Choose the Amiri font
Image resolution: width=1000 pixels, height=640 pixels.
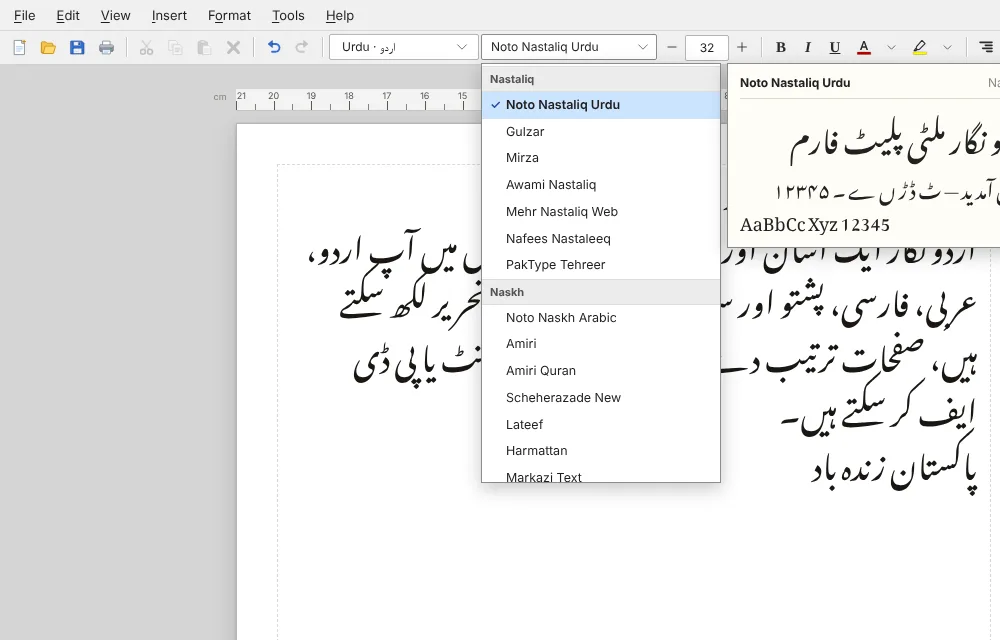point(601,344)
